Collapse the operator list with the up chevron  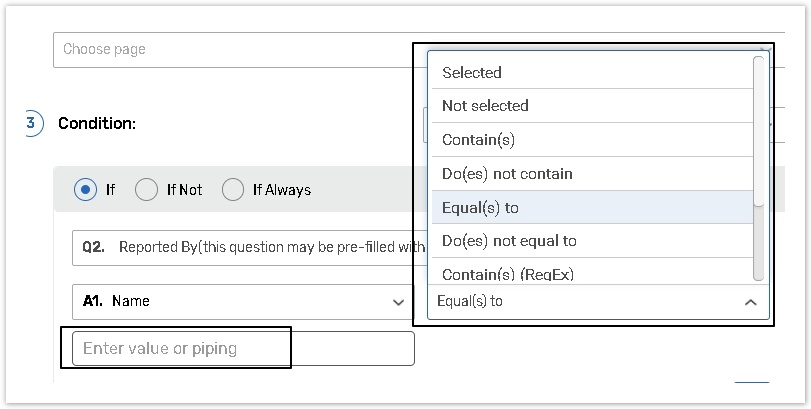click(751, 302)
